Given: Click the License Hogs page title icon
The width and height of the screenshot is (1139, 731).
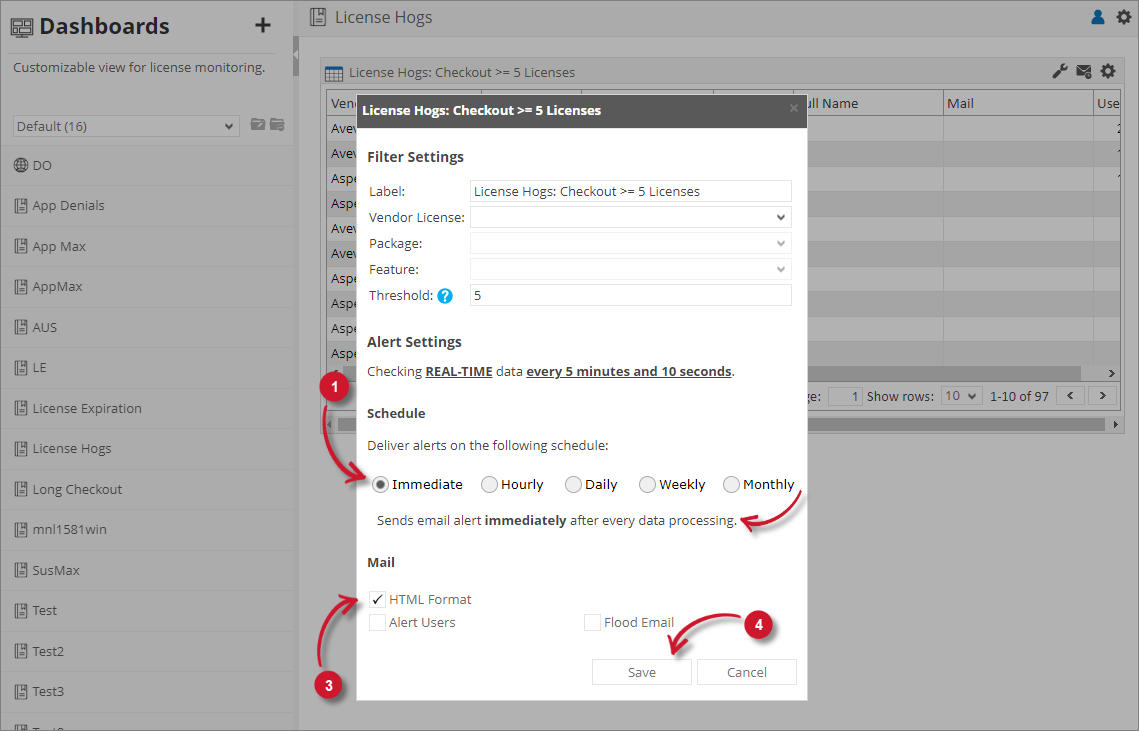Looking at the screenshot, I should (317, 17).
